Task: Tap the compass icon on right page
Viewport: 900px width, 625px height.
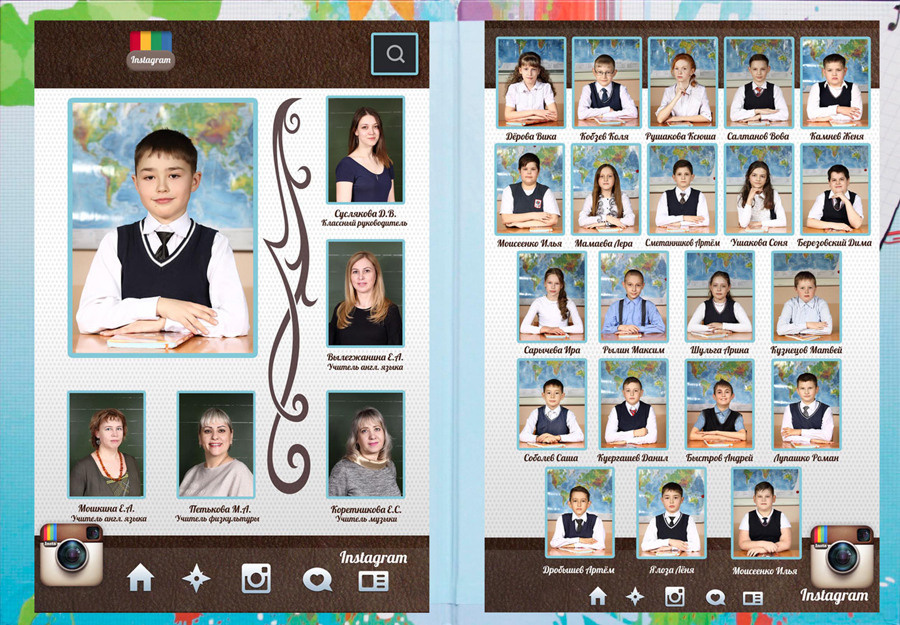Action: [x=635, y=596]
